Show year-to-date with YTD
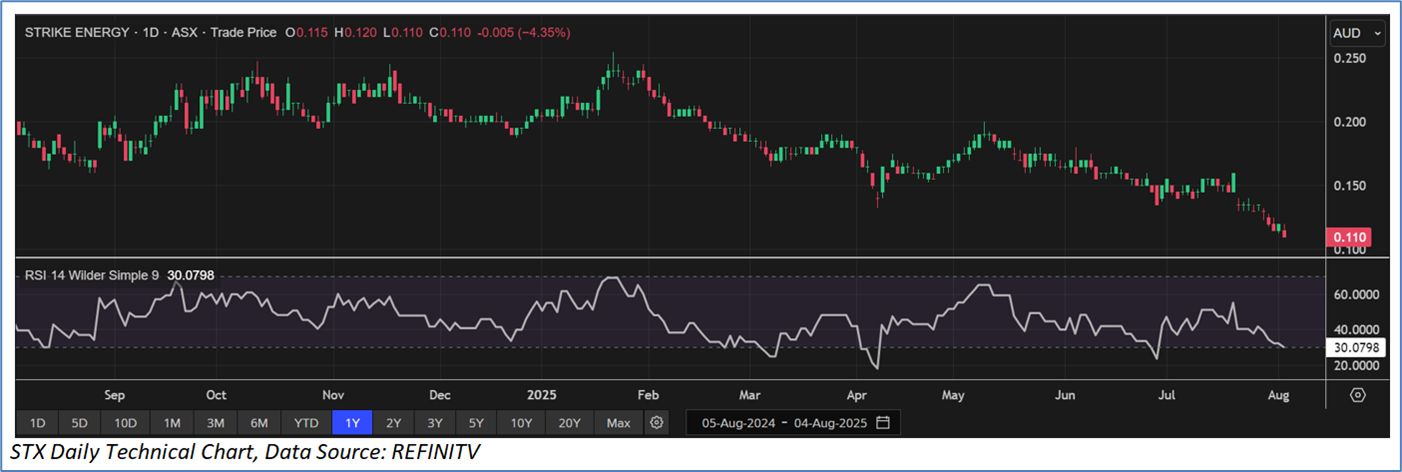Image resolution: width=1402 pixels, height=472 pixels. [304, 423]
